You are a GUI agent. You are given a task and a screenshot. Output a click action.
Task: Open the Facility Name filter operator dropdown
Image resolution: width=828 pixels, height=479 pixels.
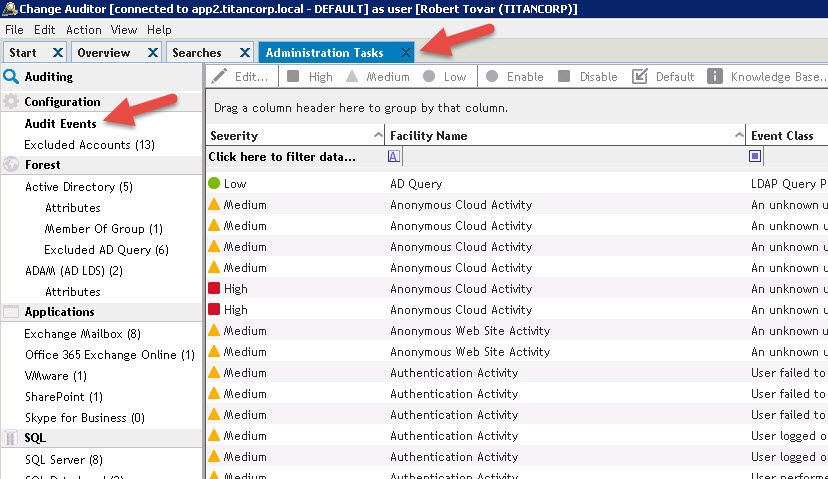click(x=393, y=156)
